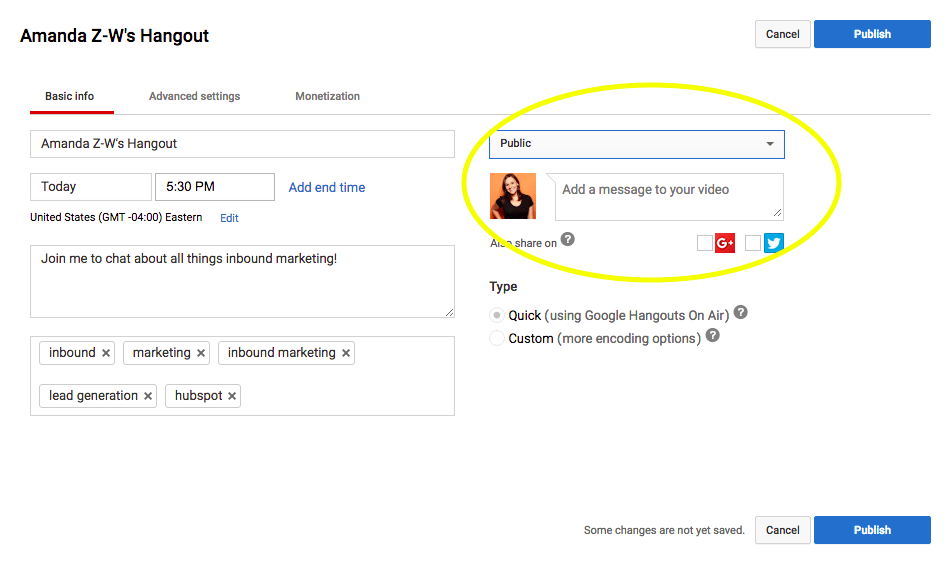Click the bottom Publish button
The image size is (950, 565).
(872, 530)
